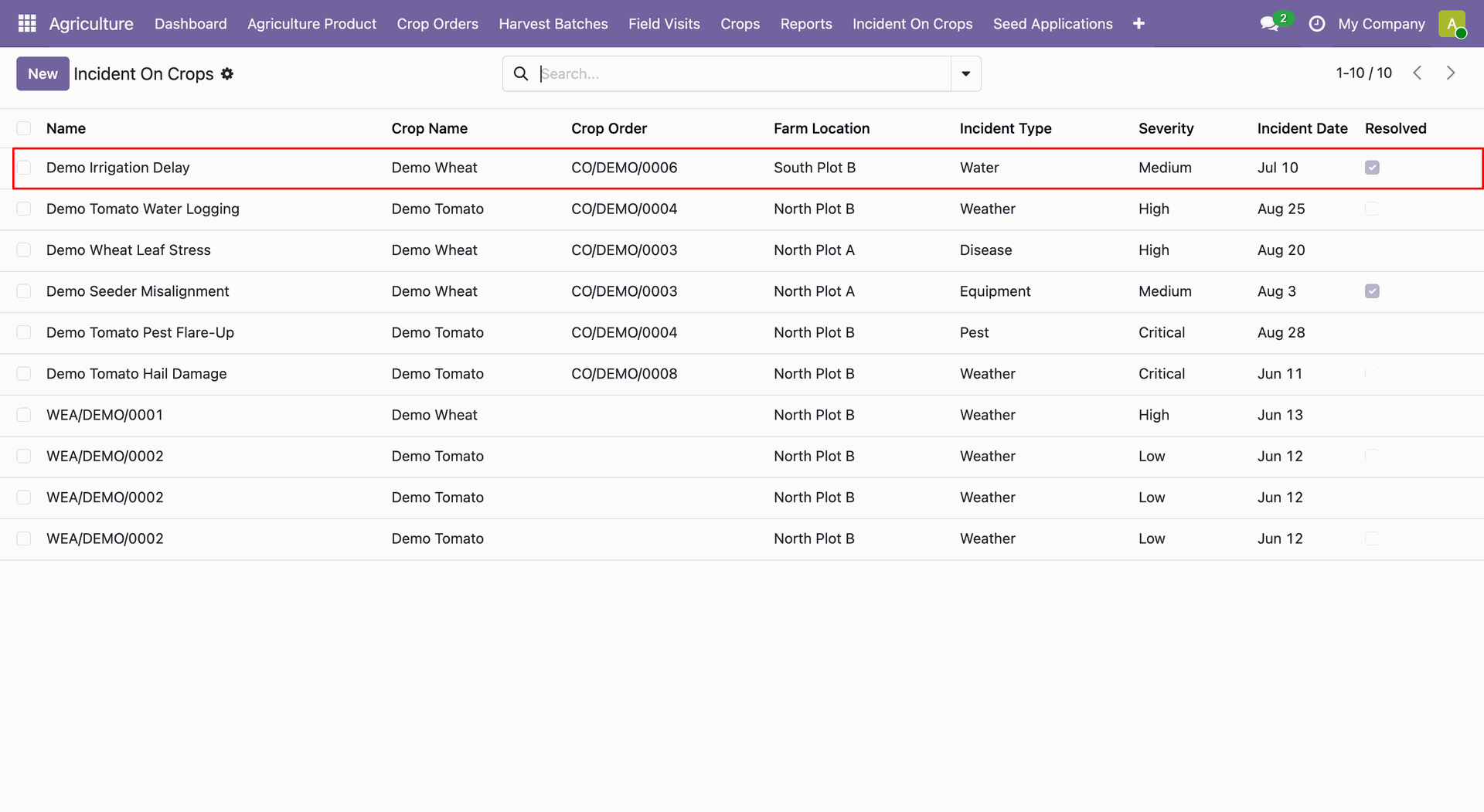Click the CO/DEMO/0008 crop order cell
The image size is (1484, 812).
624,374
